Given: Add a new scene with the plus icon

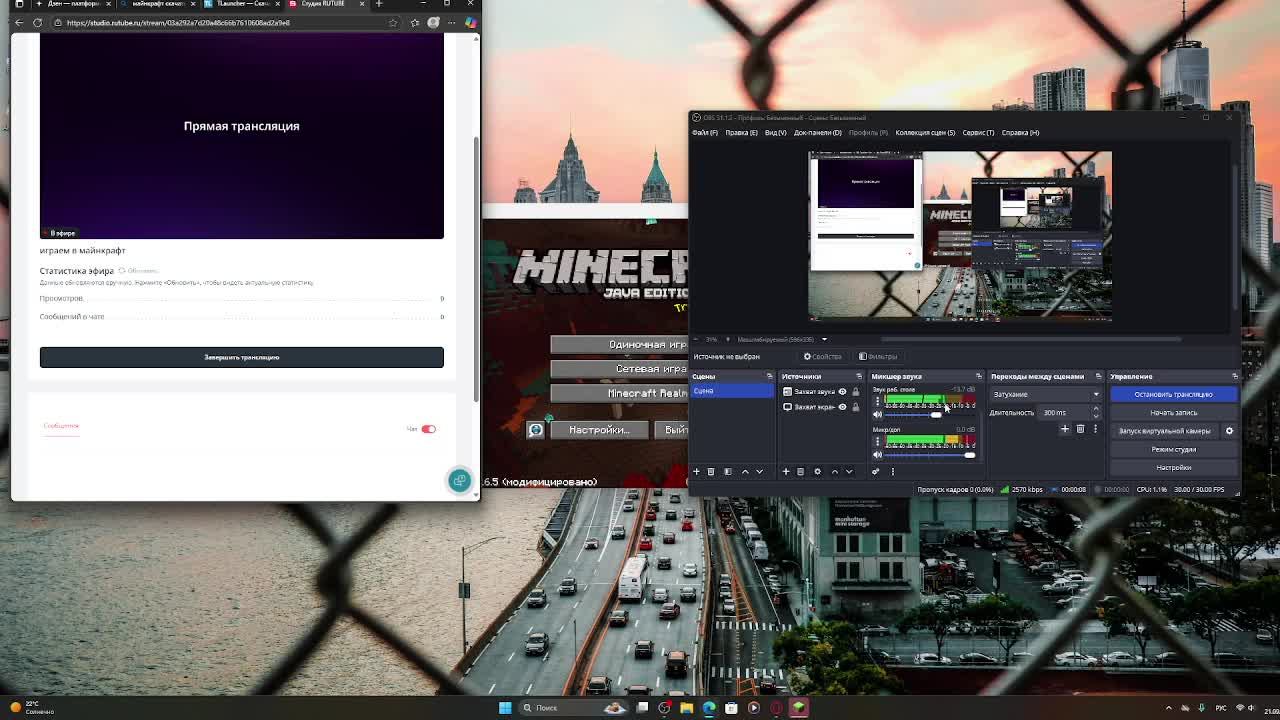Looking at the screenshot, I should [697, 472].
